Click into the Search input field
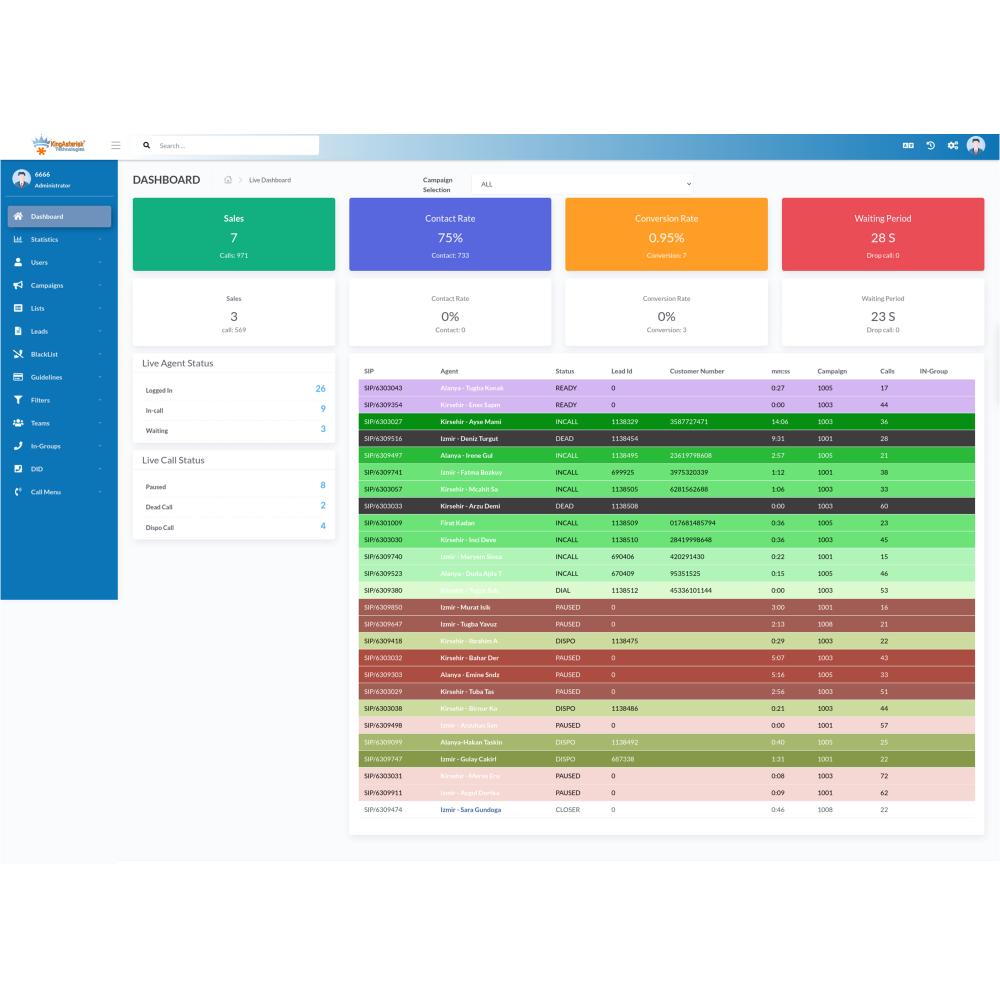 [x=235, y=146]
